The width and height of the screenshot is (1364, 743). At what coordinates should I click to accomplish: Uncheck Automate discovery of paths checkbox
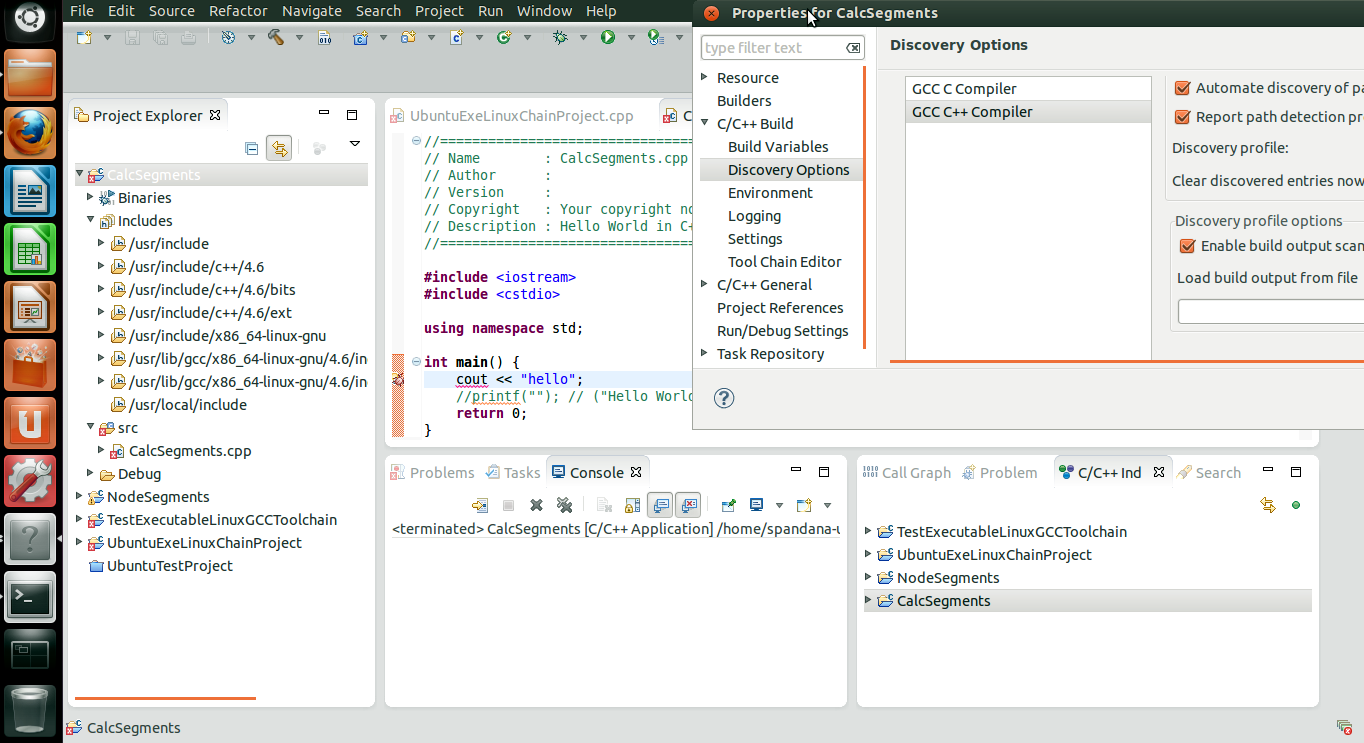(1182, 88)
